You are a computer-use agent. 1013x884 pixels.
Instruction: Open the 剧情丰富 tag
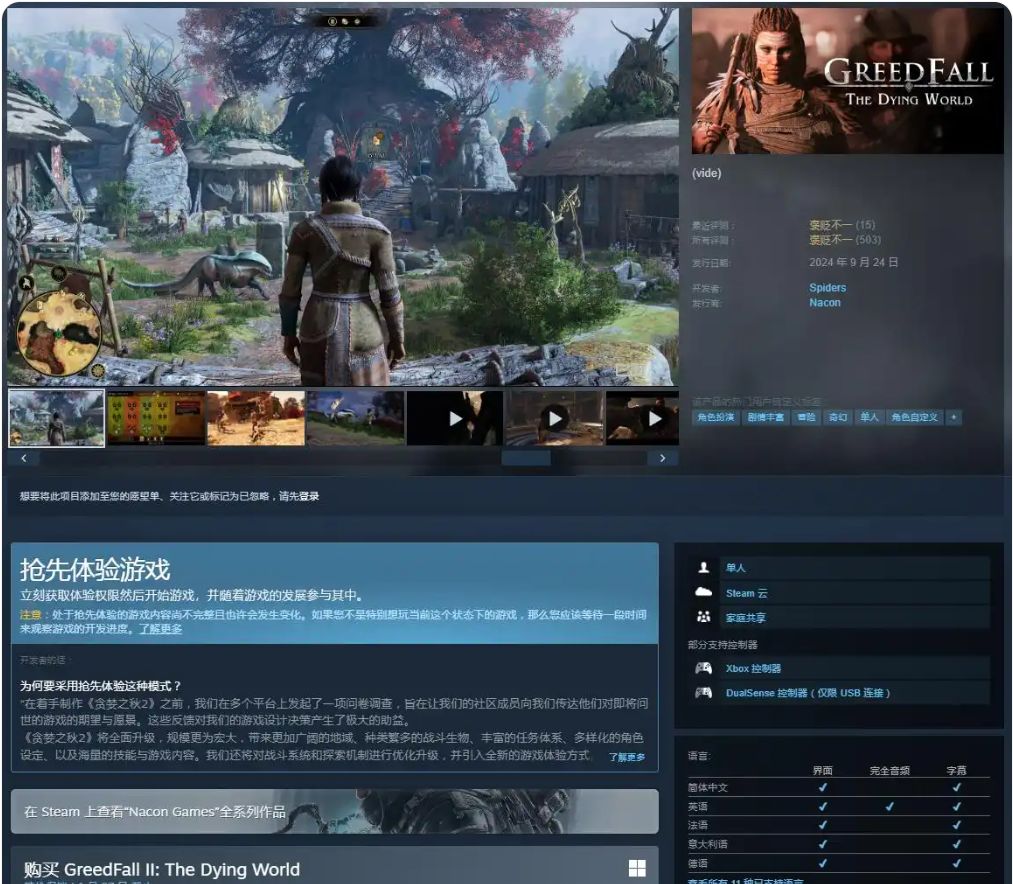click(x=766, y=417)
